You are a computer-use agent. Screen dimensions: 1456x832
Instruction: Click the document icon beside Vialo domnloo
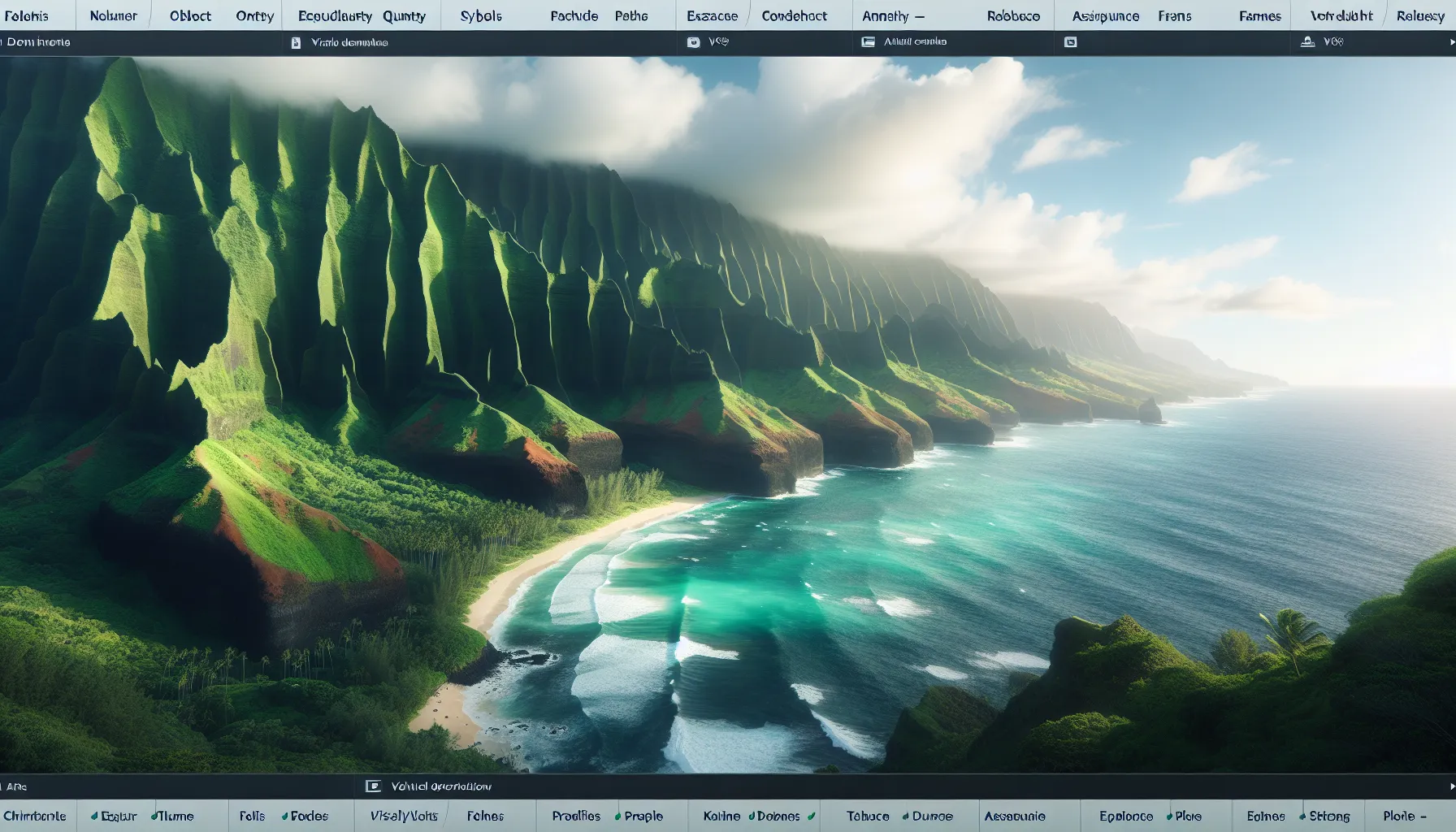click(x=296, y=42)
